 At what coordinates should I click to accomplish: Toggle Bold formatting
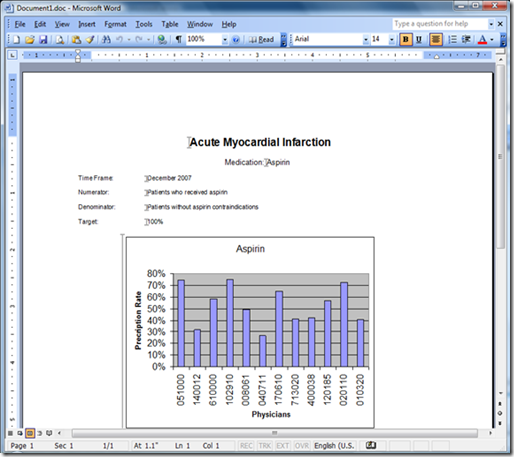(x=405, y=40)
